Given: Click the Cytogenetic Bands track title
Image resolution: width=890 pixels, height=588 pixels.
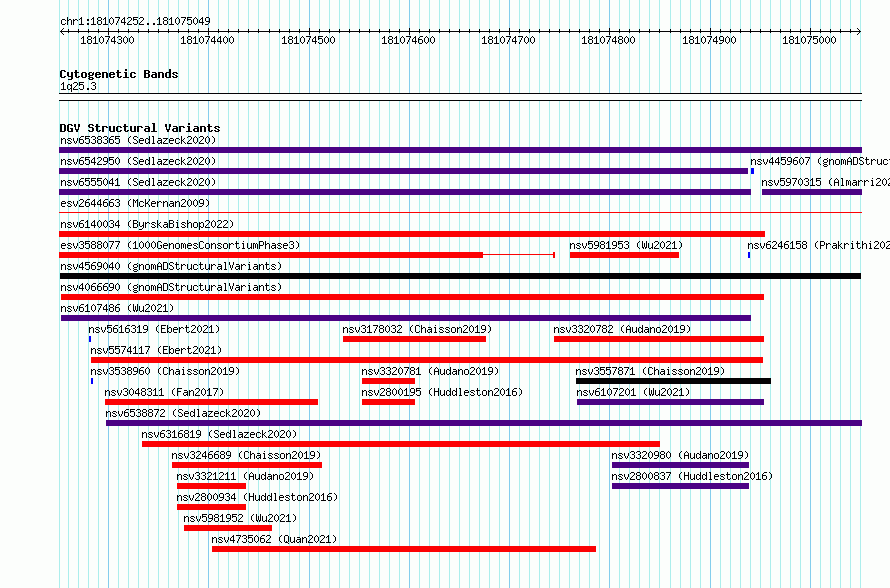Looking at the screenshot, I should [x=119, y=74].
